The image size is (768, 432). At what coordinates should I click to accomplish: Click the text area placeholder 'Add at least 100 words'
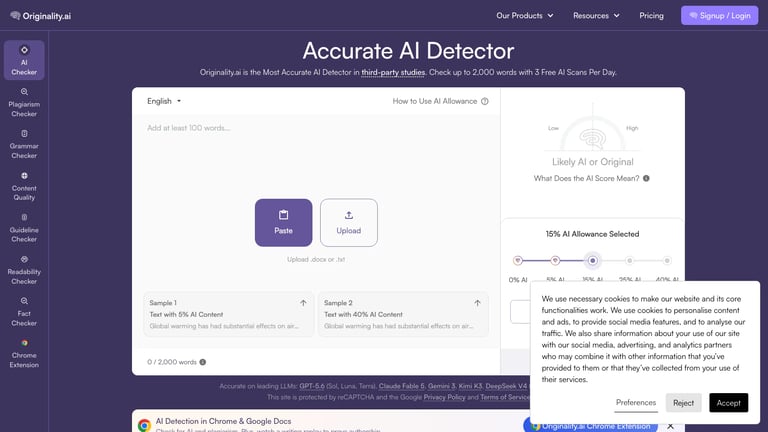189,128
